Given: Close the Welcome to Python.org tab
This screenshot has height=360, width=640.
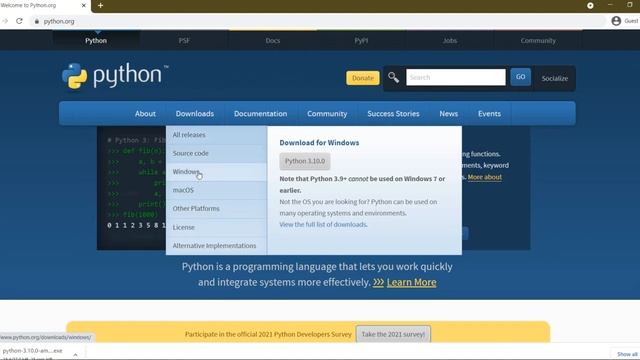Looking at the screenshot, I should point(84,6).
